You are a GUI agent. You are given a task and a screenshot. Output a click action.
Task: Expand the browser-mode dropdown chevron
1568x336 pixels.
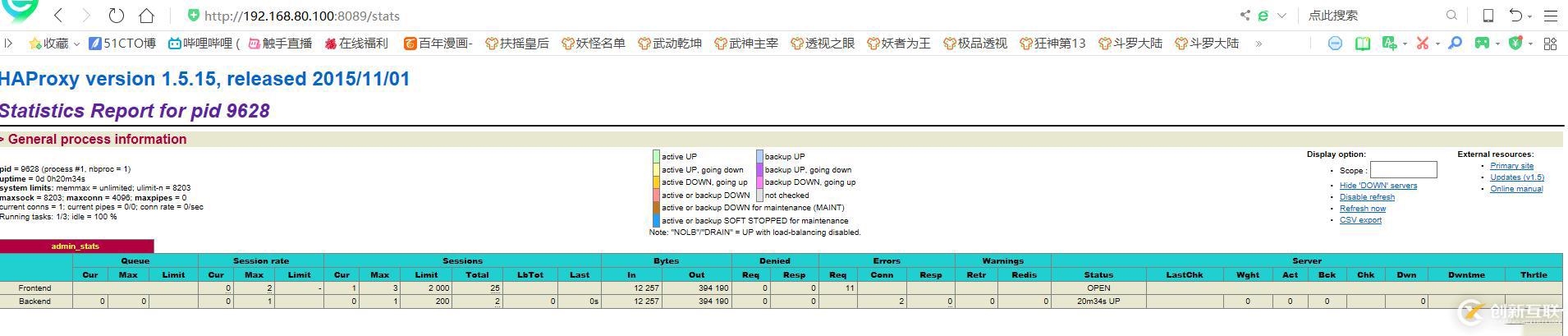coord(1281,15)
